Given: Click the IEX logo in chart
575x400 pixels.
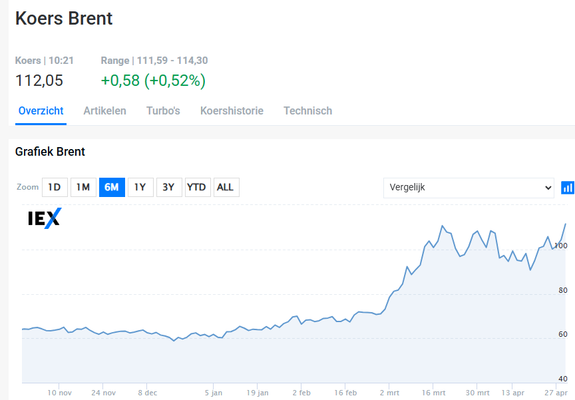Looking at the screenshot, I should click(x=45, y=218).
